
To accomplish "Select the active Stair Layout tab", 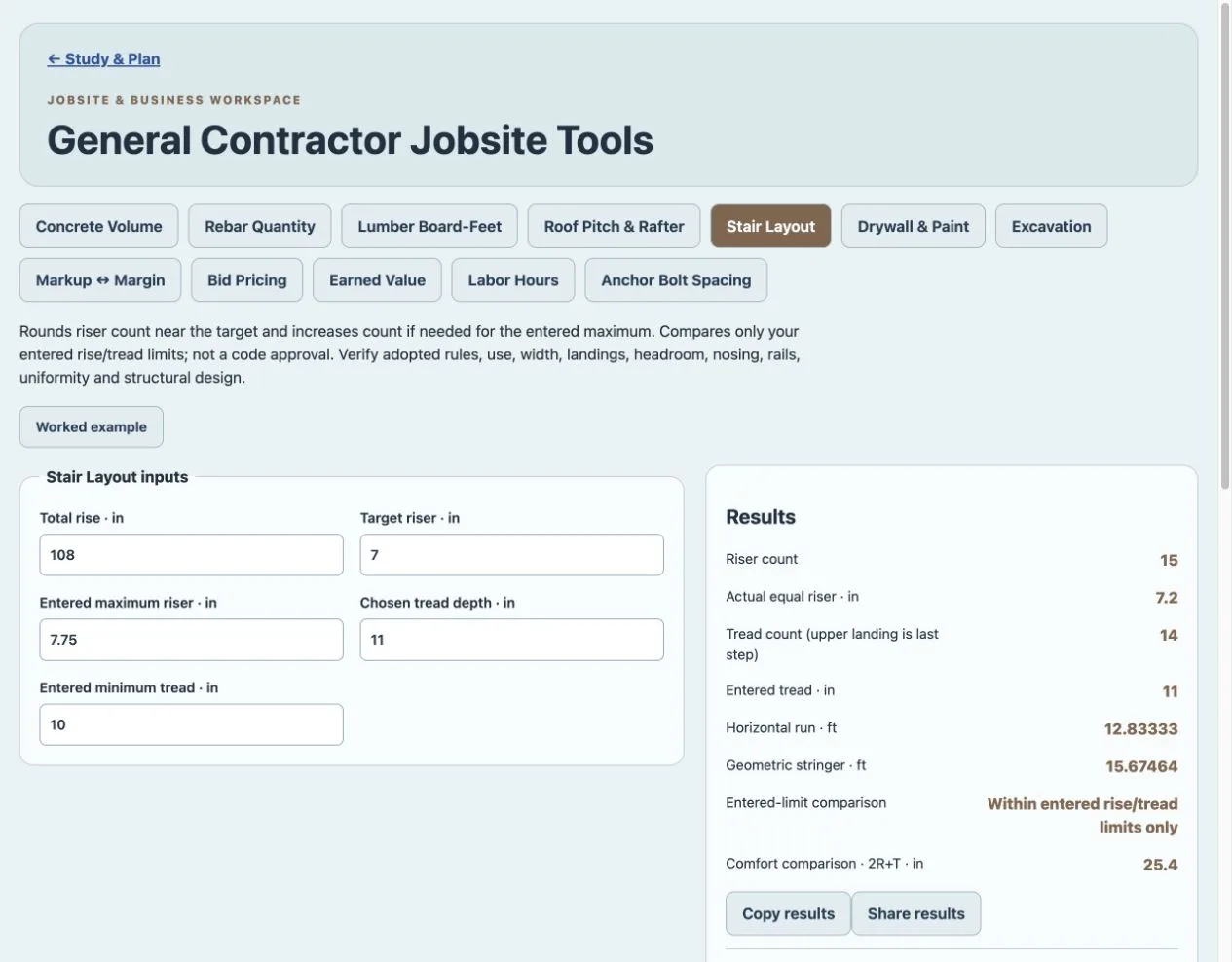I will tap(770, 226).
